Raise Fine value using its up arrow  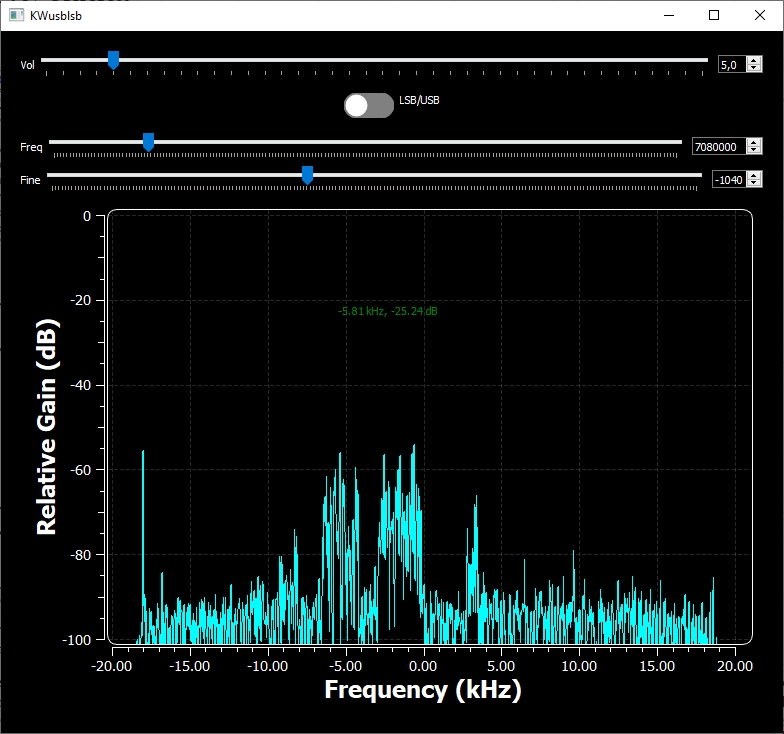755,175
